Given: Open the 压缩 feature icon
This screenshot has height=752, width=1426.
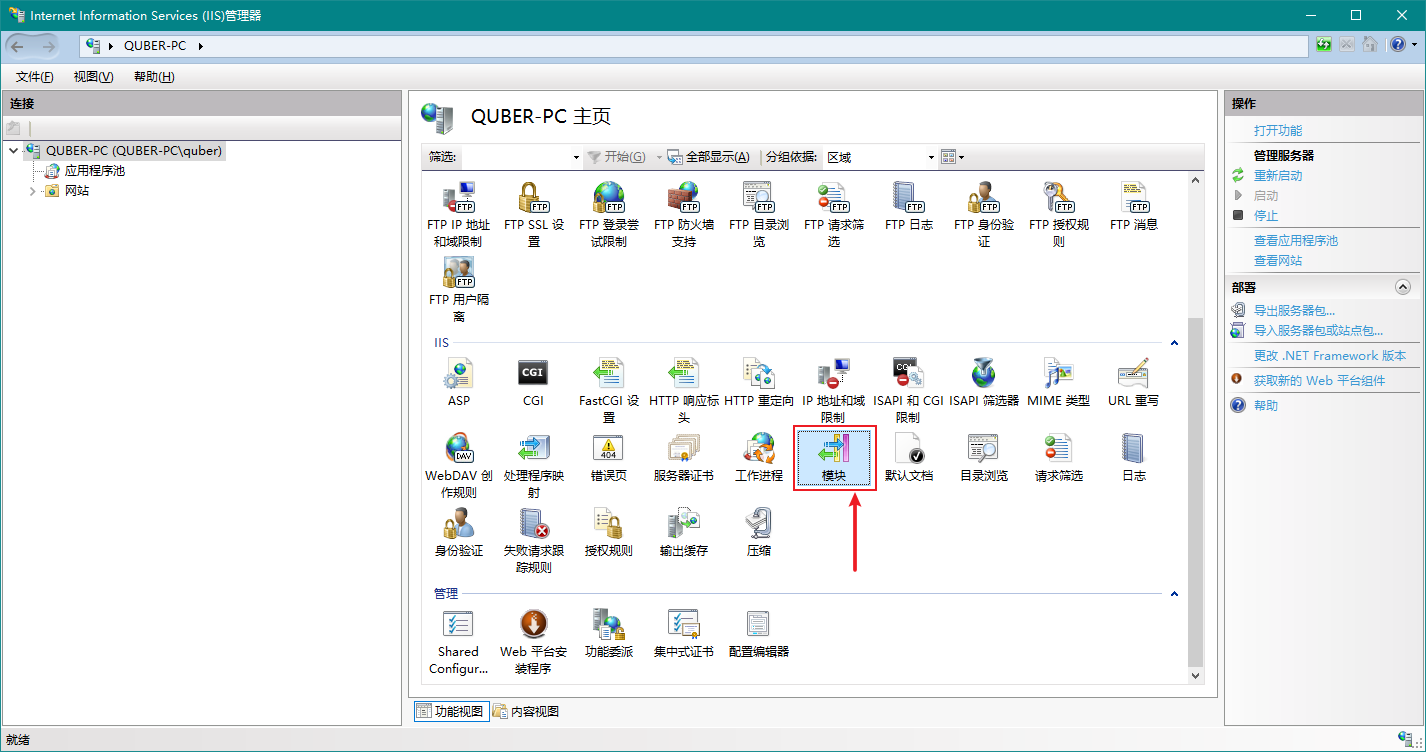Looking at the screenshot, I should pyautogui.click(x=758, y=531).
